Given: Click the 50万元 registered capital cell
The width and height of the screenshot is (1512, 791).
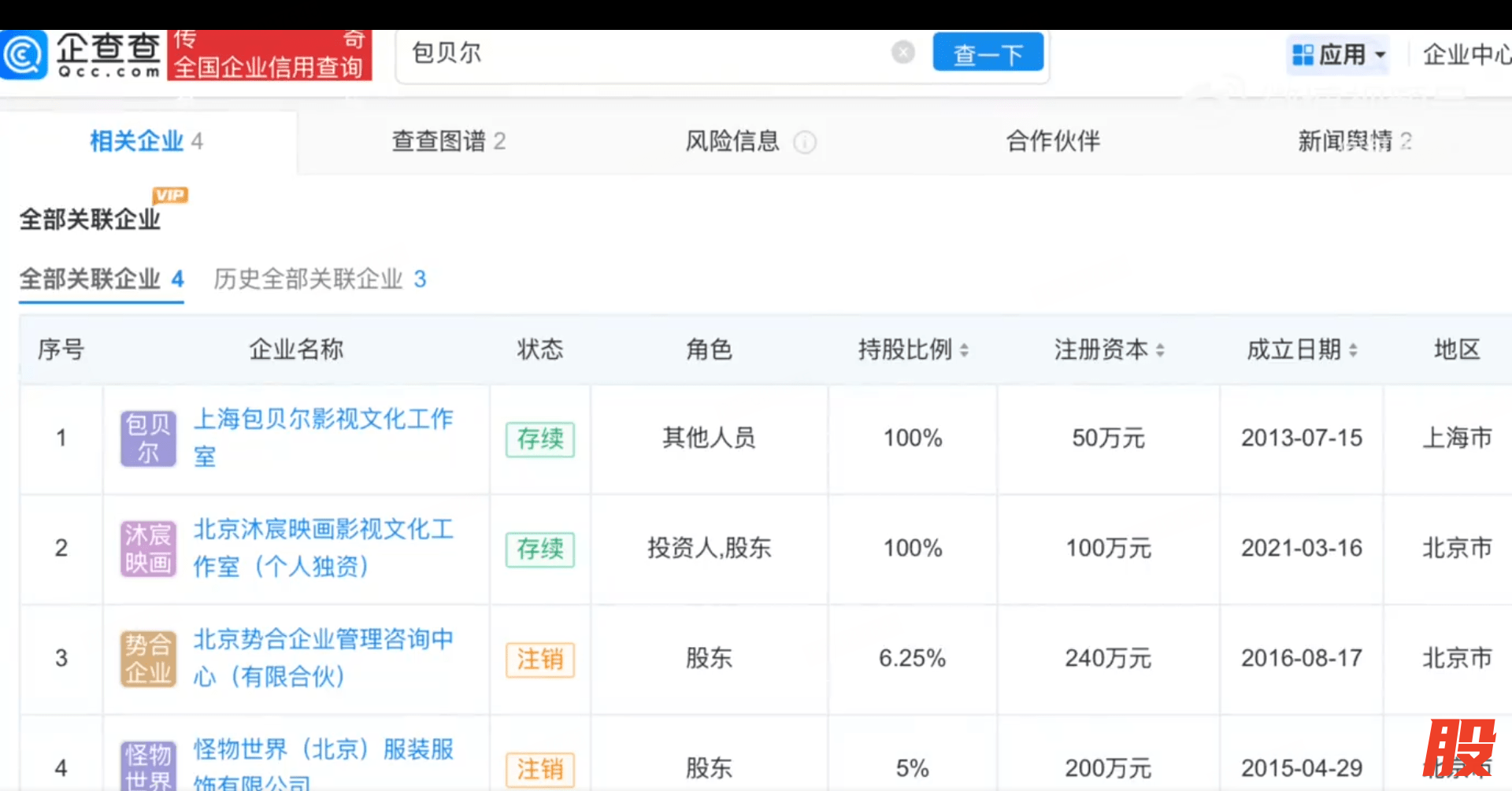Looking at the screenshot, I should 1108,438.
